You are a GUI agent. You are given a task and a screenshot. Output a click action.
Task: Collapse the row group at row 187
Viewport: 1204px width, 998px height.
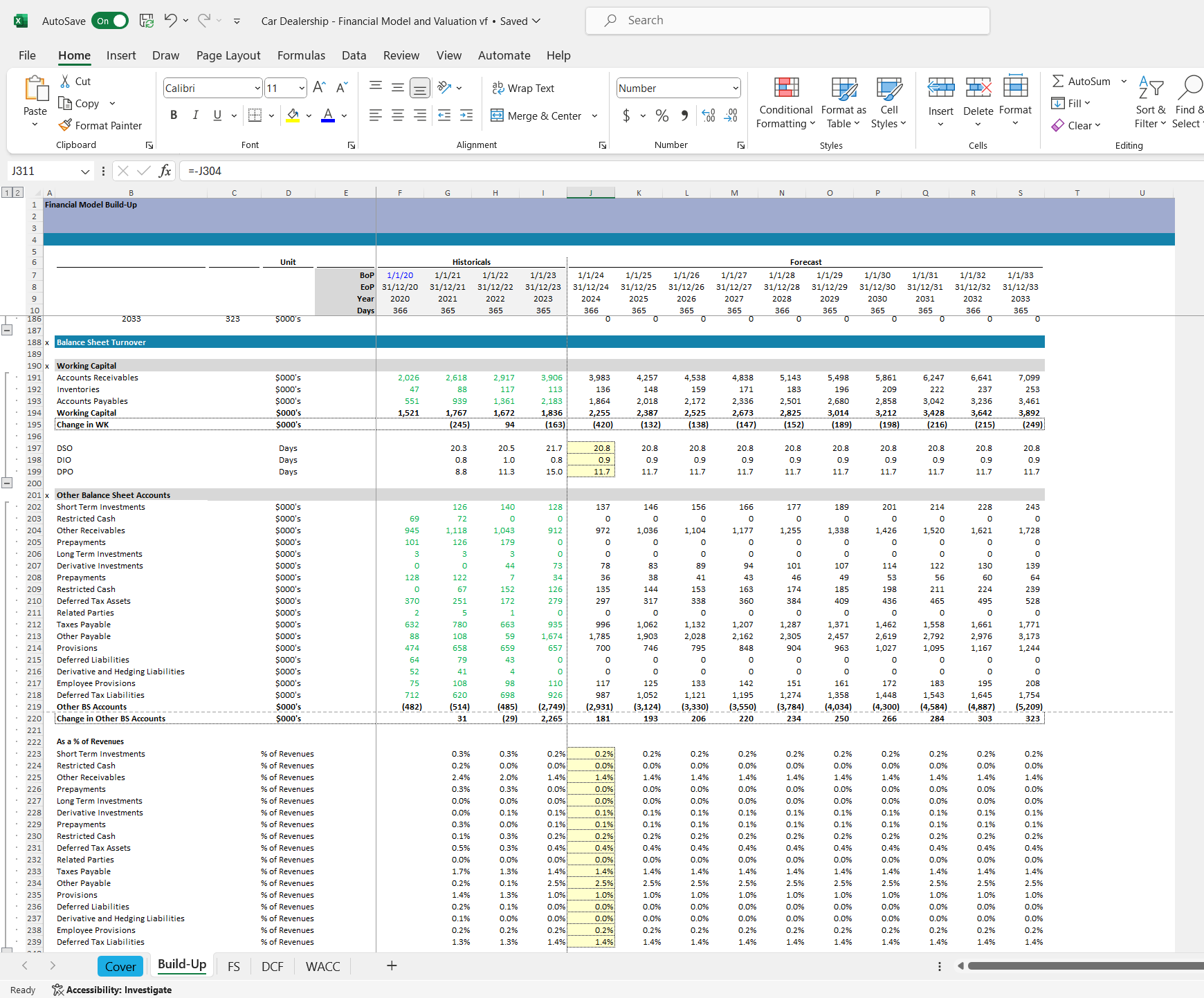7,331
